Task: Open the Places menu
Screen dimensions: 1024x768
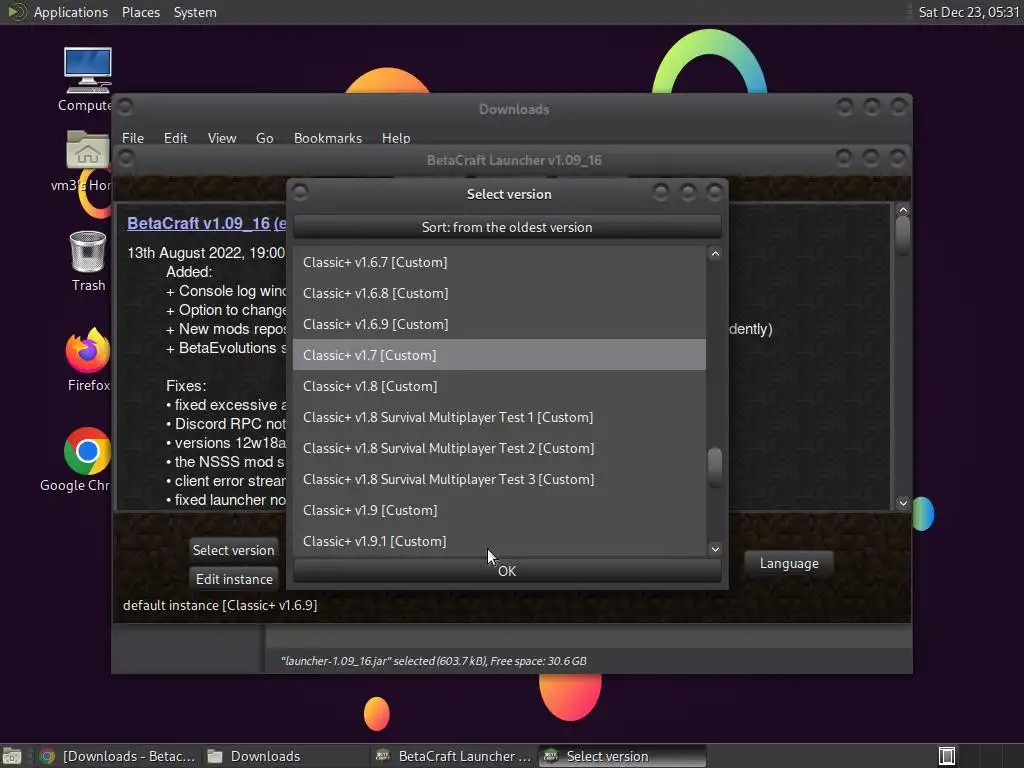Action: (x=140, y=12)
